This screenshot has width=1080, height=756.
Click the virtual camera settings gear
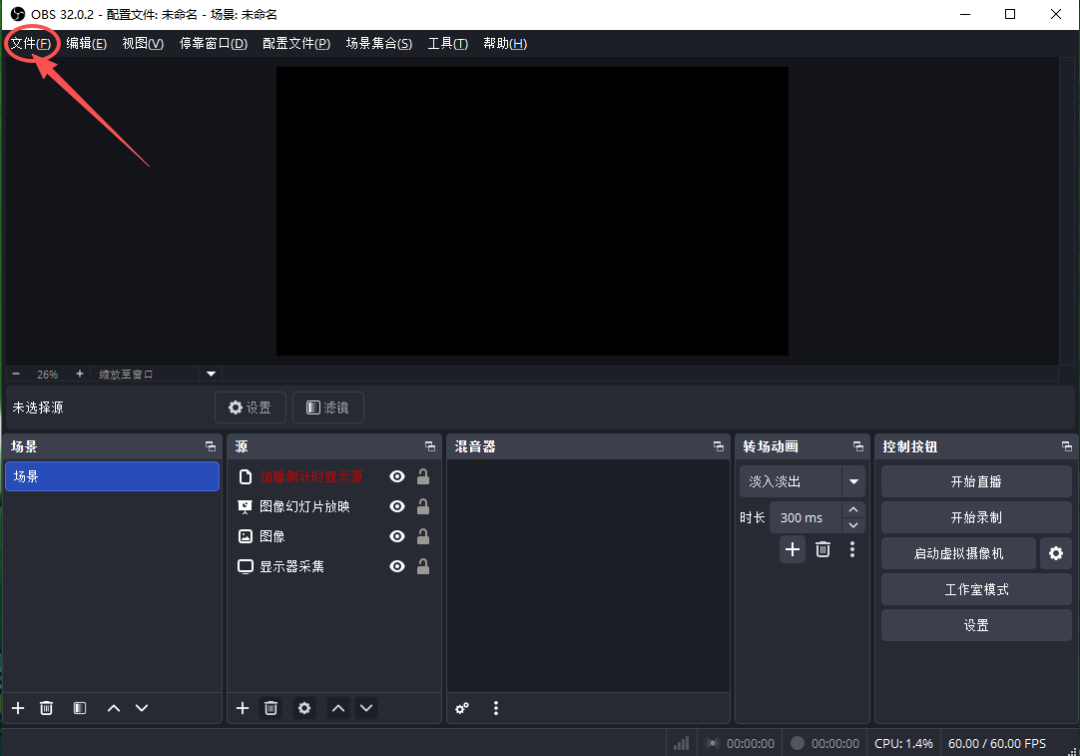pos(1055,553)
